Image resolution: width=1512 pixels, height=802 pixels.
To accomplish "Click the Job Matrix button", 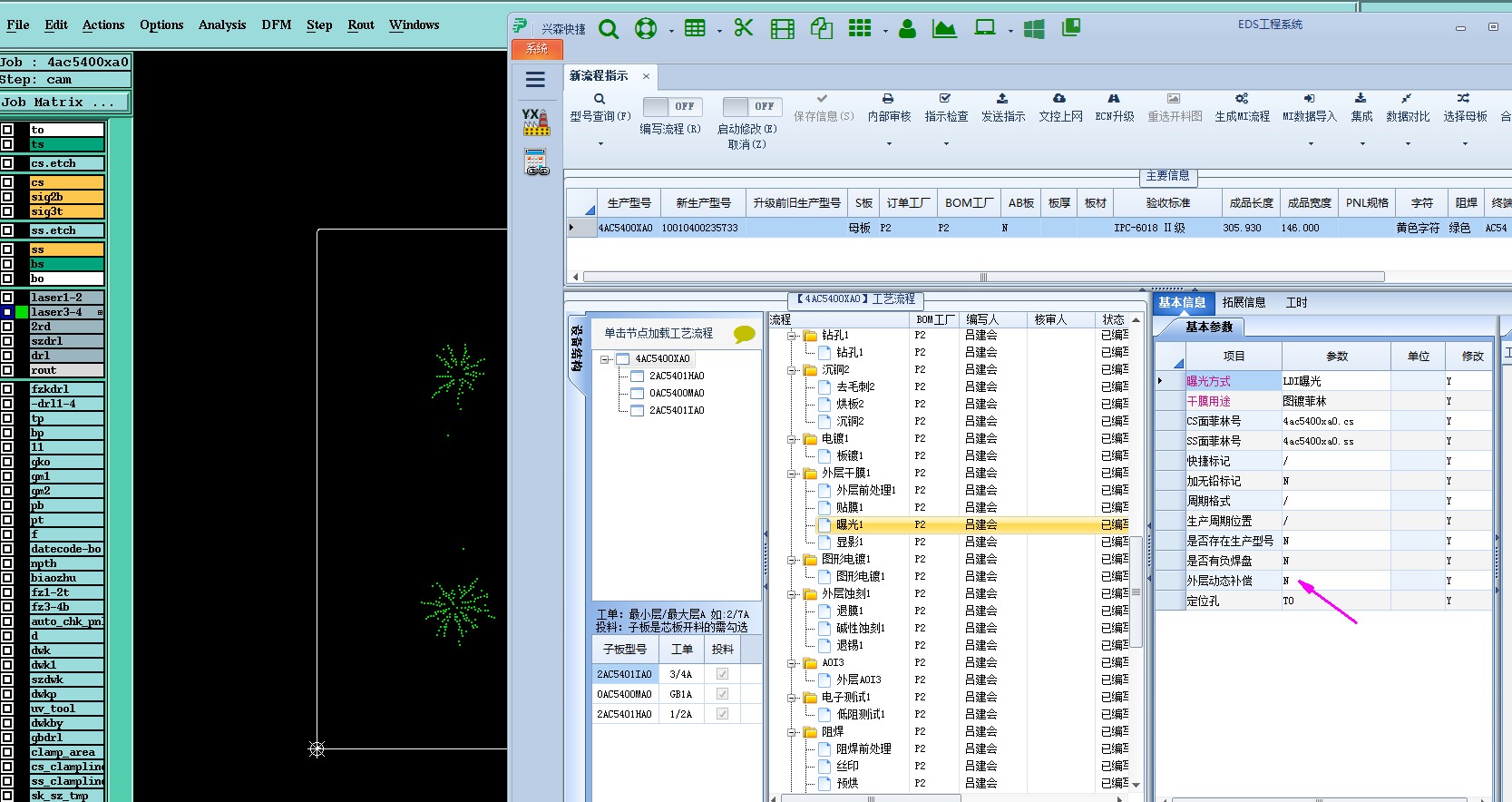I will 64,103.
